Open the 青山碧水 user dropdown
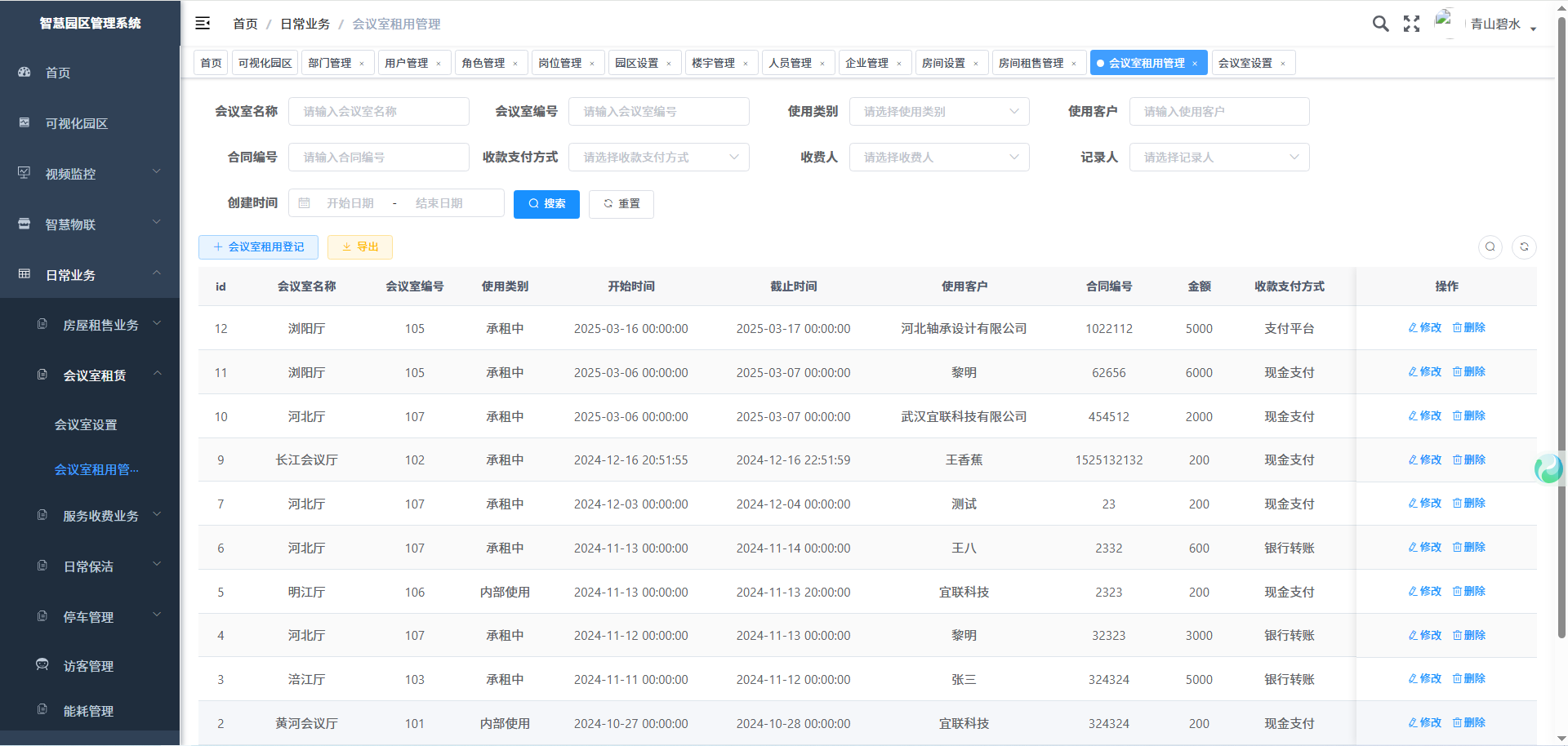 pos(1503,24)
